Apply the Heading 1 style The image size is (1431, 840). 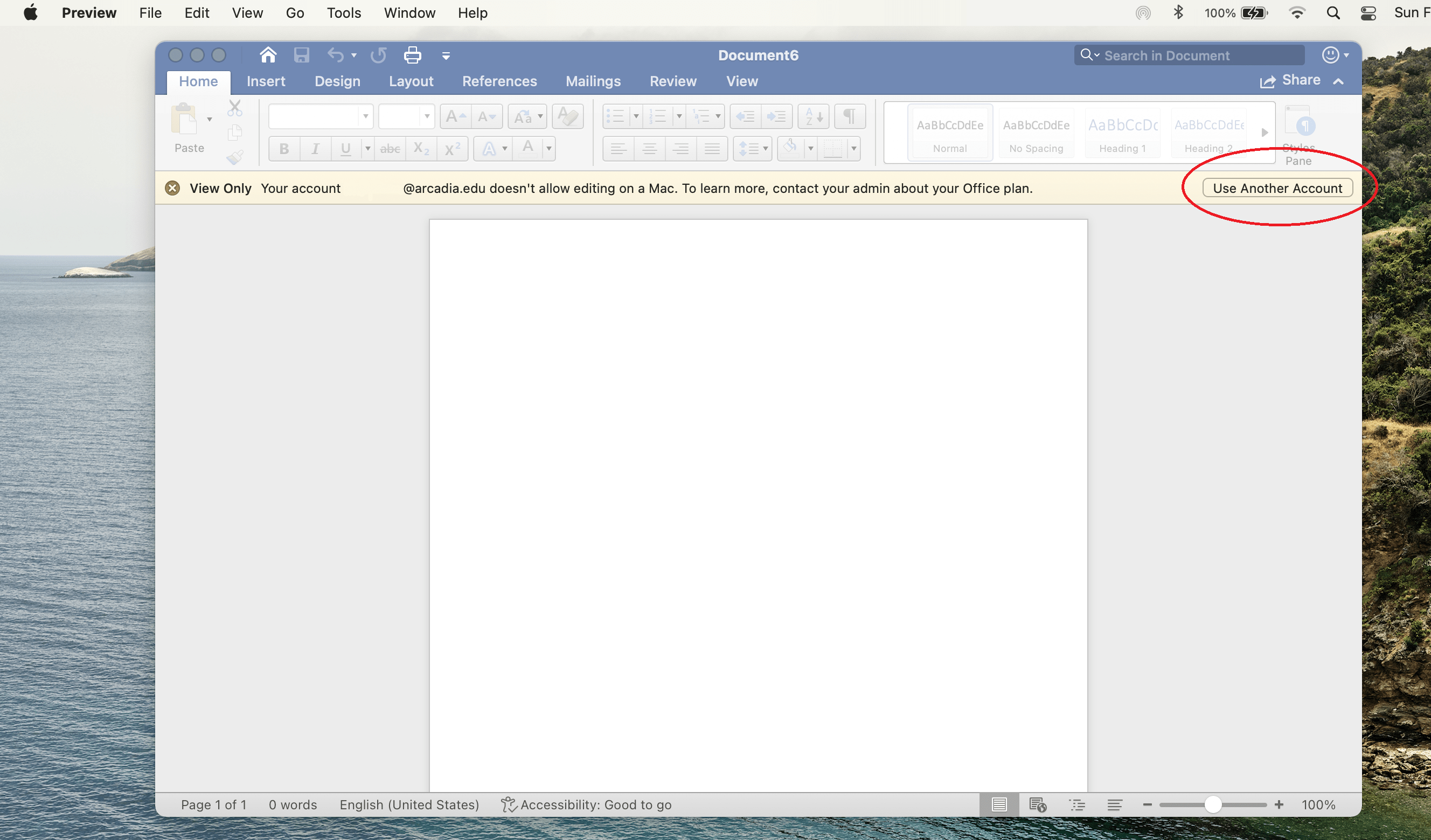[1122, 133]
